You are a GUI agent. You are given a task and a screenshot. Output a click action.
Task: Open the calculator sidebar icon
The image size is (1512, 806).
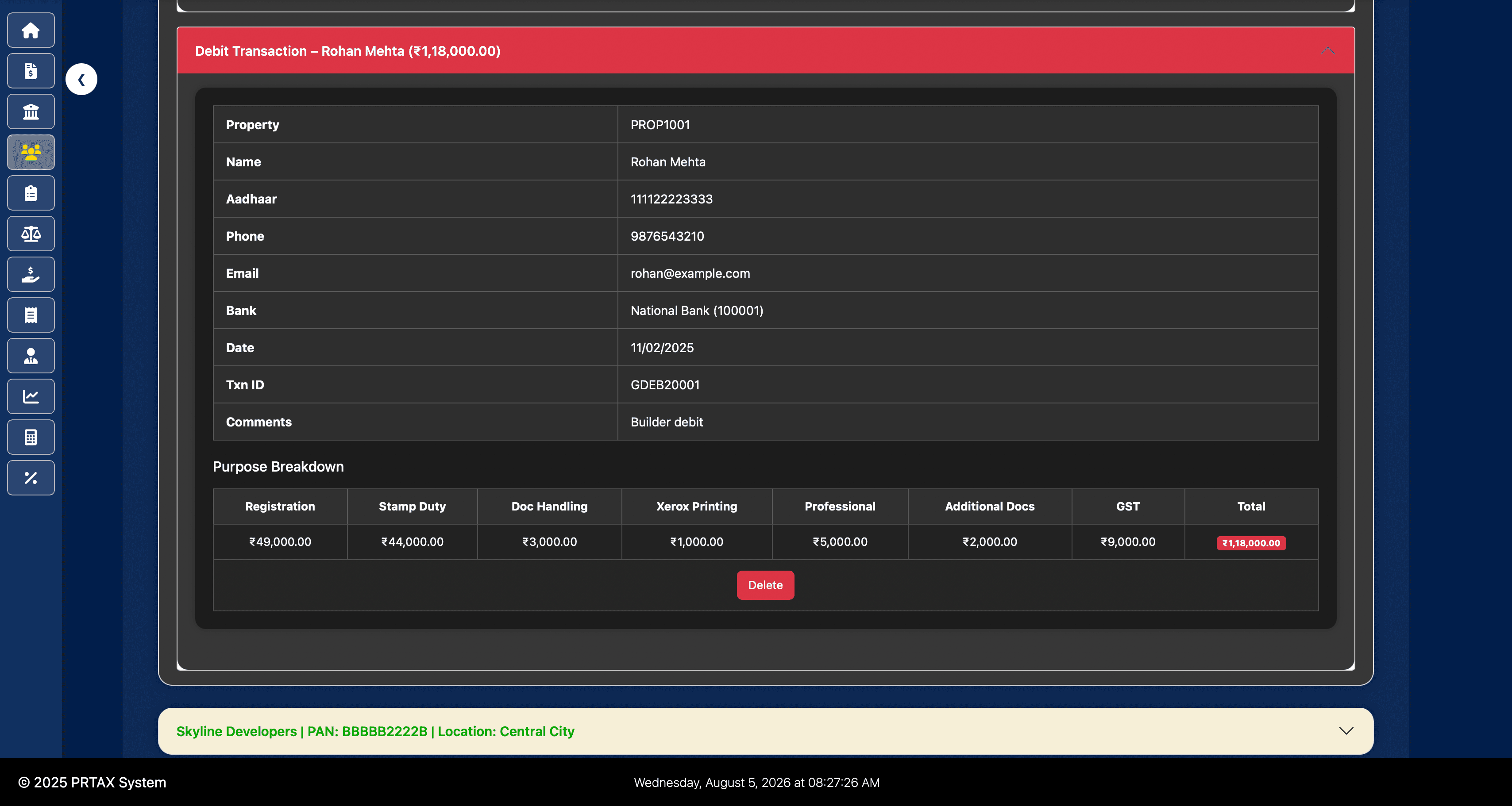31,437
